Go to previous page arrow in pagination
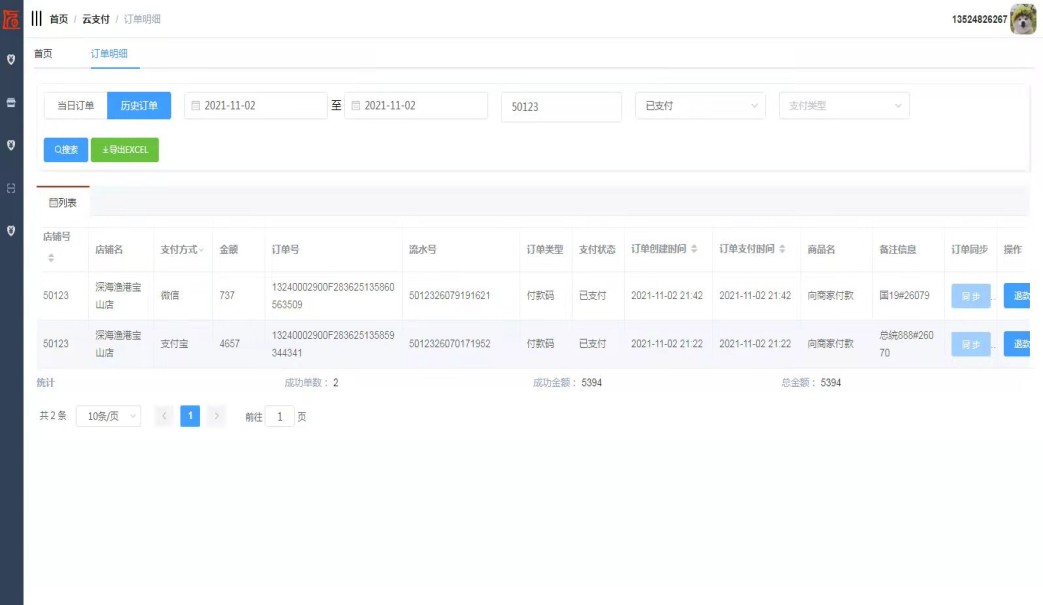Viewport: 1043px width, 605px height. [x=165, y=416]
